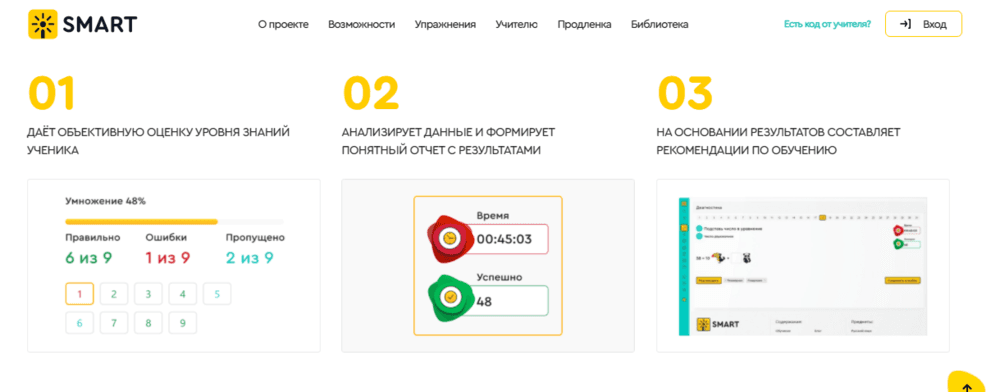Open the Библиотека page
Image resolution: width=1000 pixels, height=392 pixels.
pos(659,24)
